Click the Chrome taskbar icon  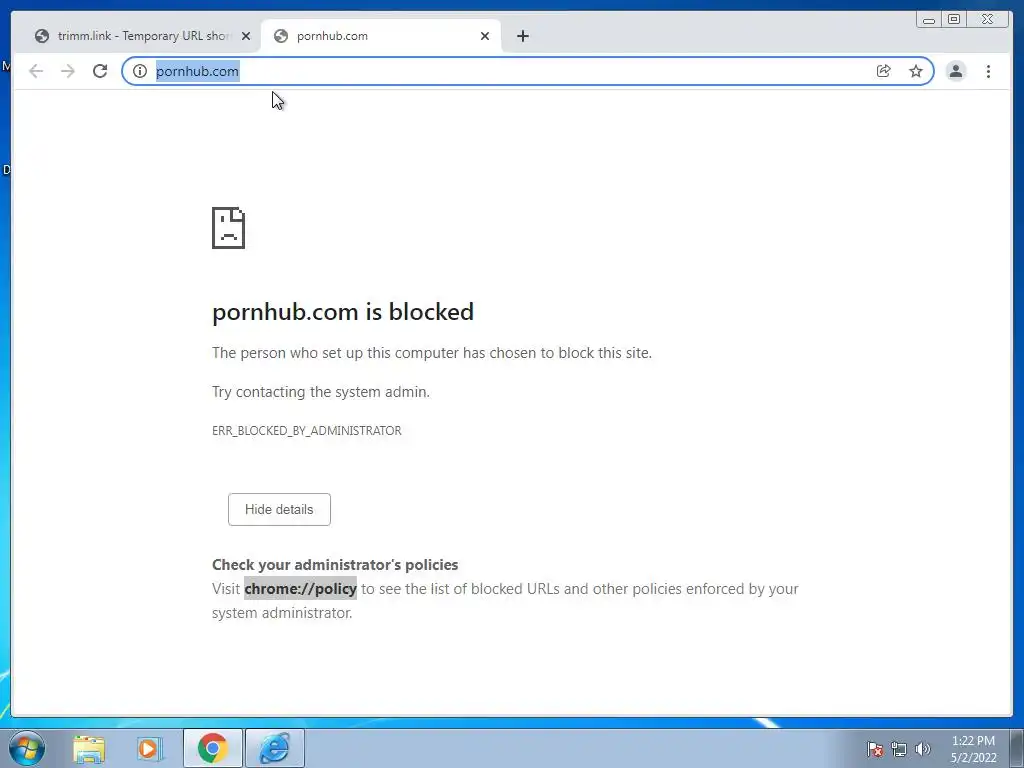(212, 748)
